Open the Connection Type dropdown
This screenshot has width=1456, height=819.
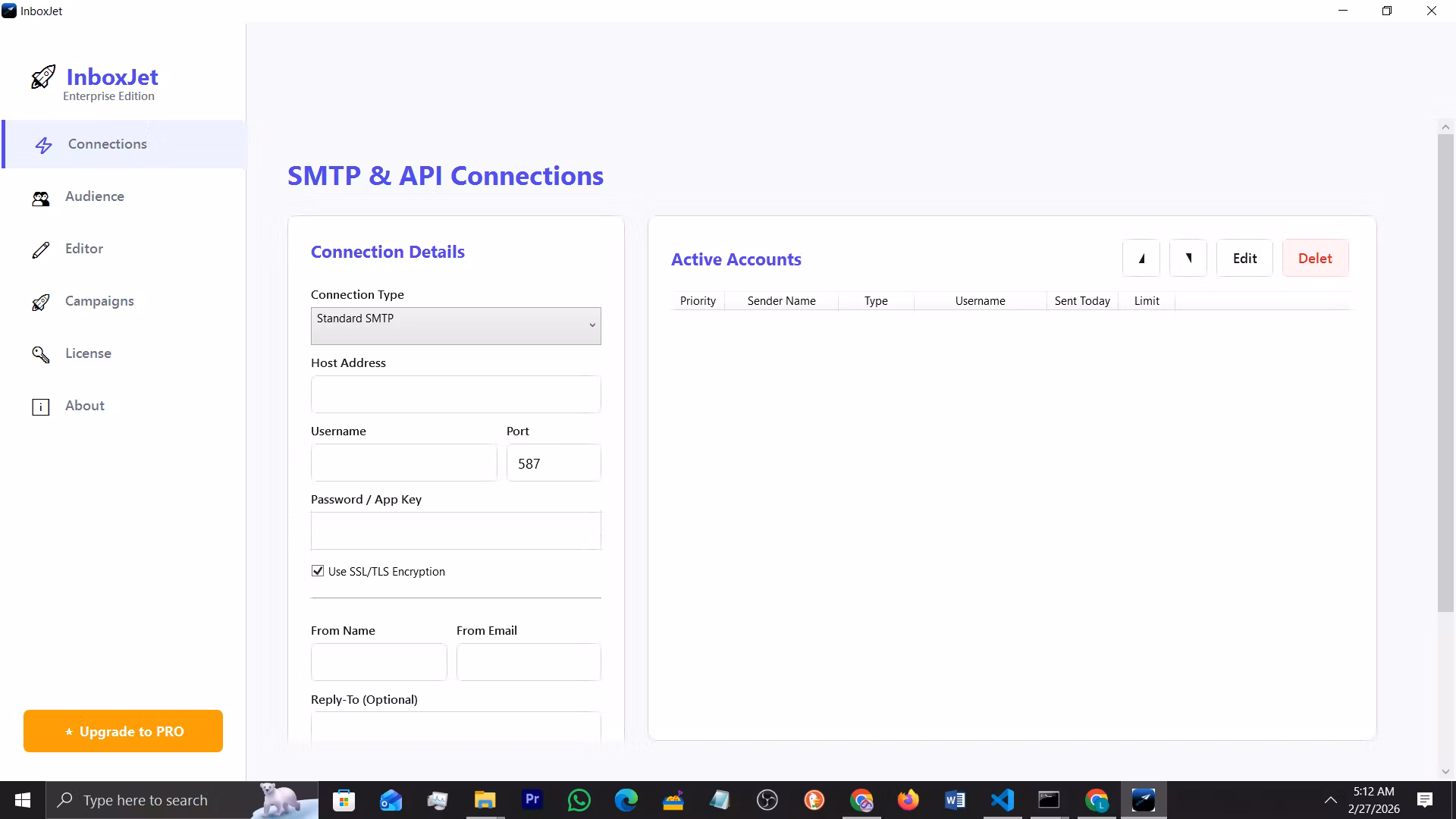pyautogui.click(x=456, y=326)
